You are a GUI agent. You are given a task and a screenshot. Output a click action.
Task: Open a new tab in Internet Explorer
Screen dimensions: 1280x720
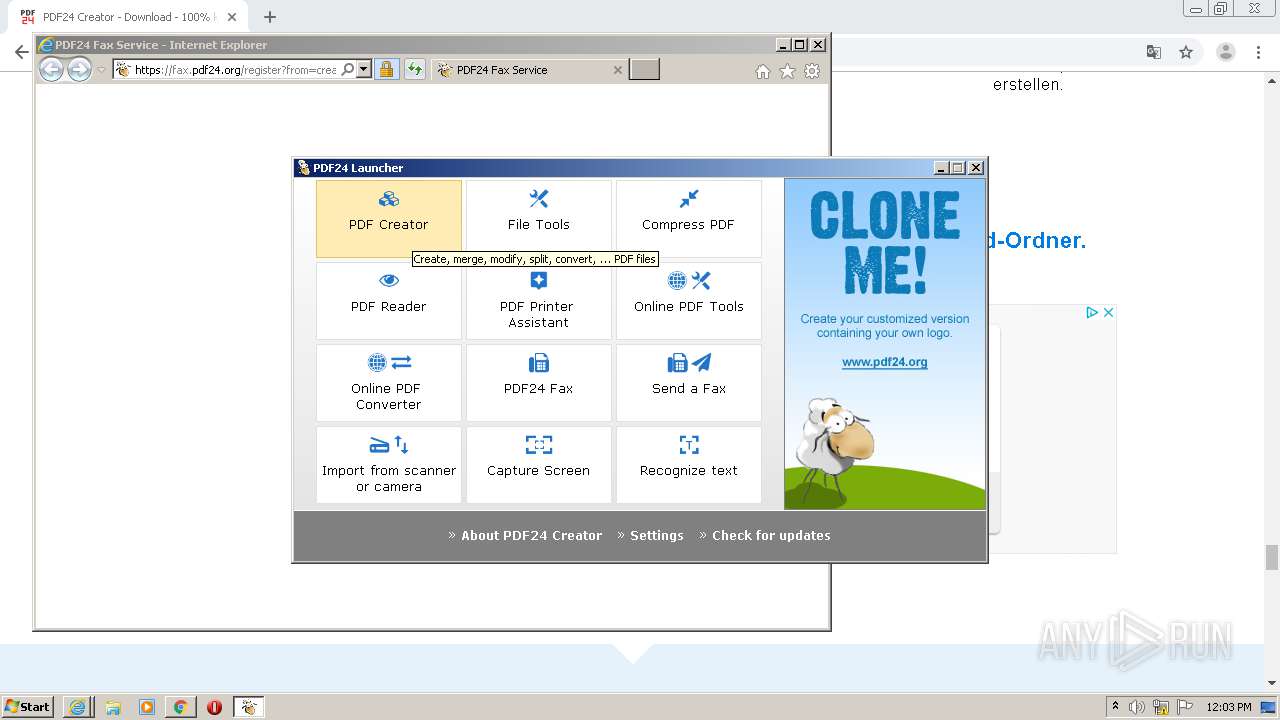coord(644,69)
